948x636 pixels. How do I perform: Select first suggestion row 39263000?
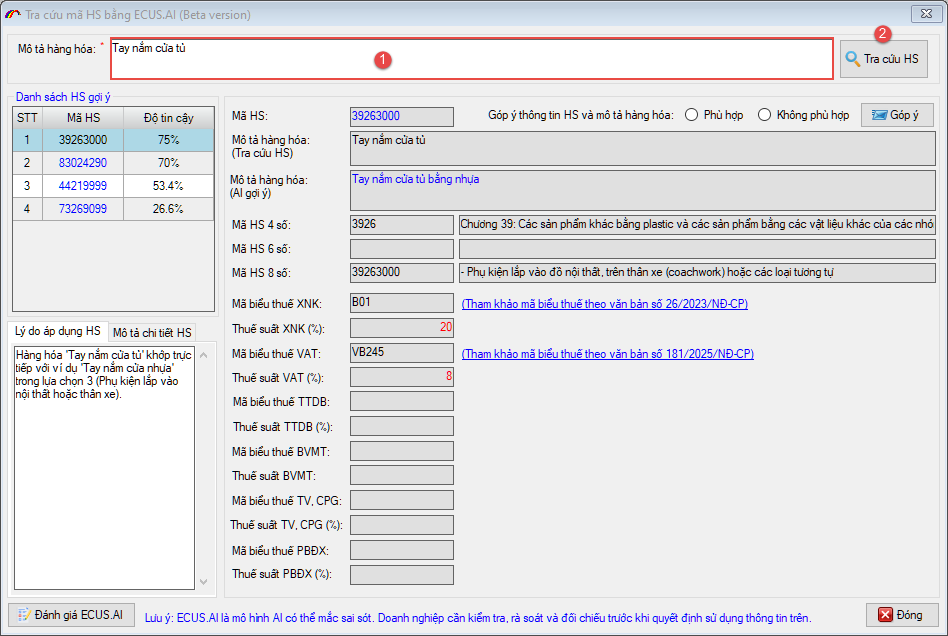tap(83, 140)
